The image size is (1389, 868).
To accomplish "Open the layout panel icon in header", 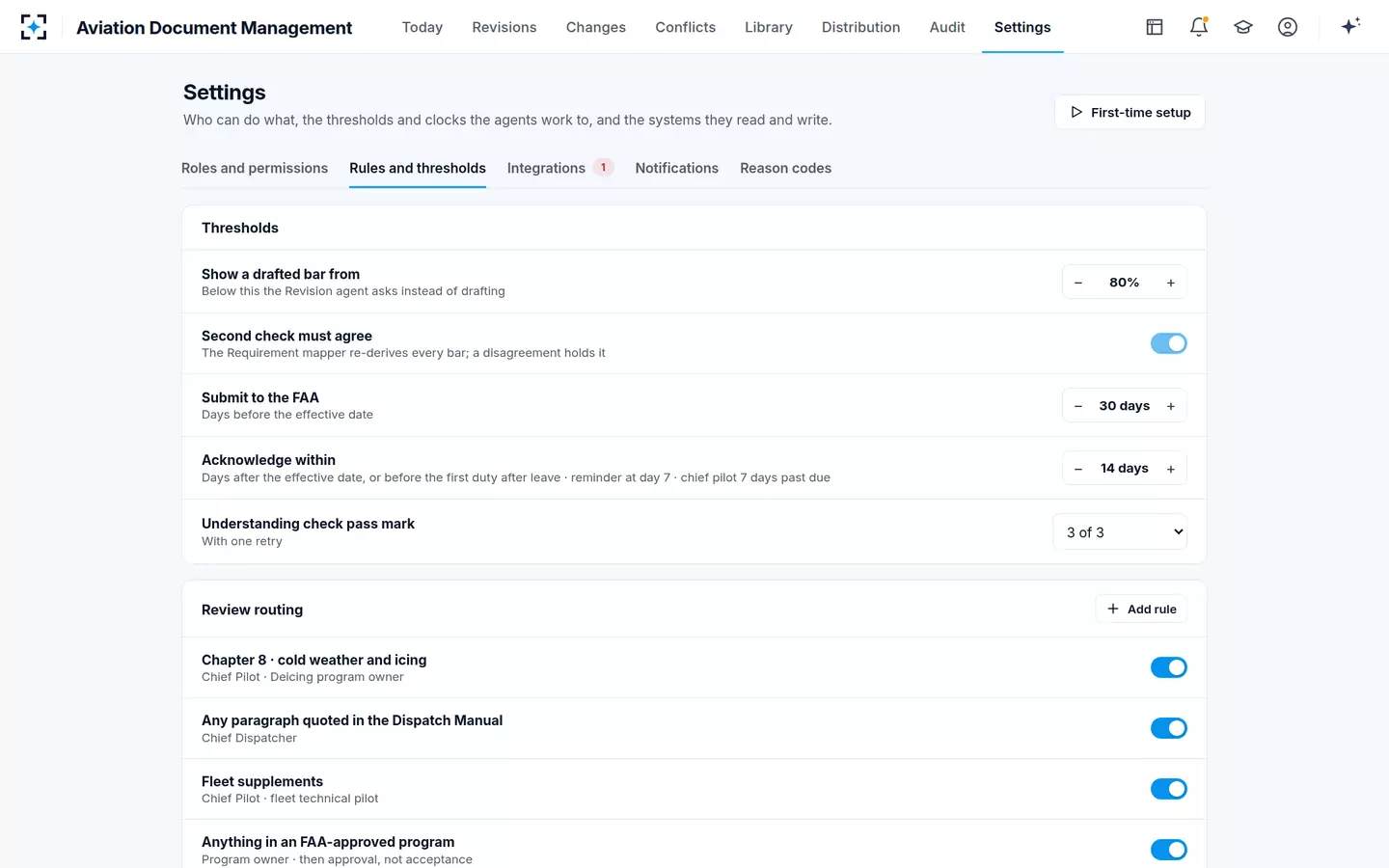I will click(x=1155, y=27).
